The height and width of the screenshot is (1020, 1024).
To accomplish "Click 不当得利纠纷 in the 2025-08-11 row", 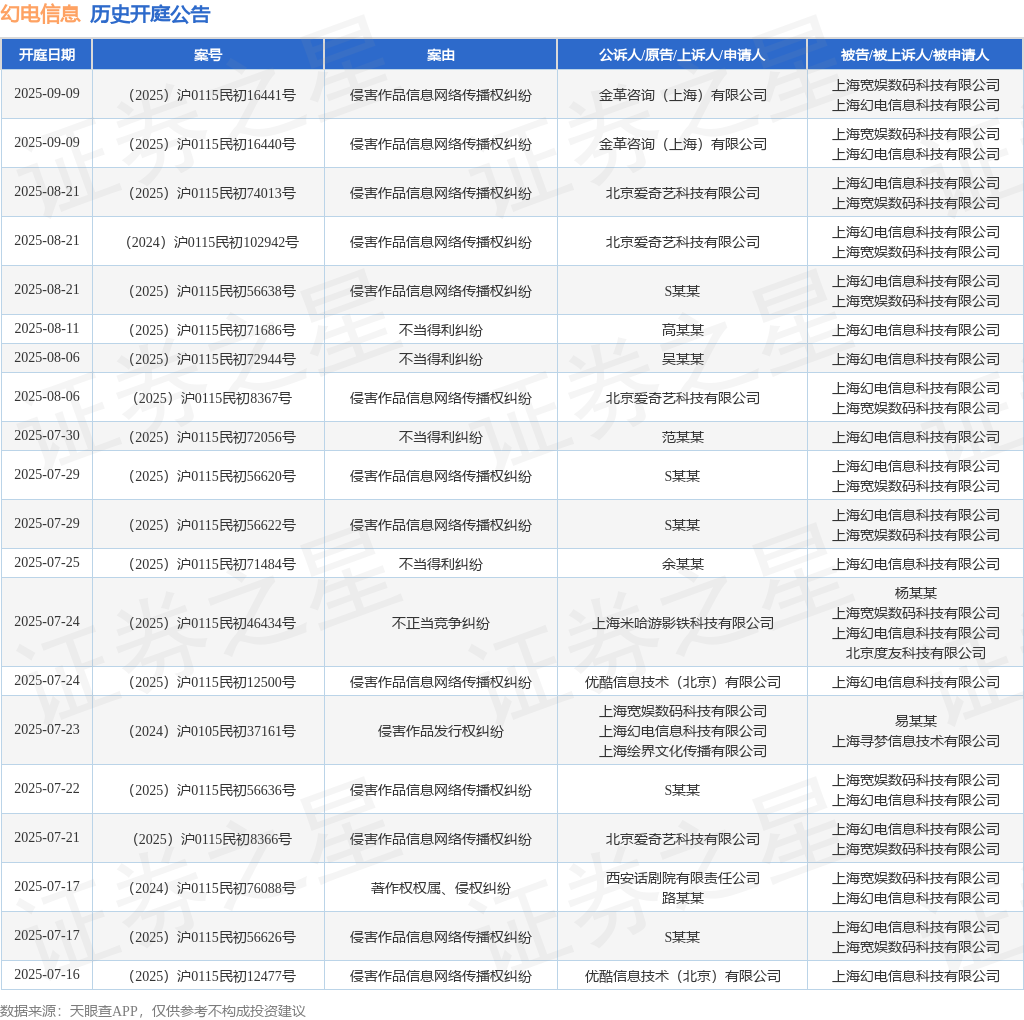I will 440,330.
